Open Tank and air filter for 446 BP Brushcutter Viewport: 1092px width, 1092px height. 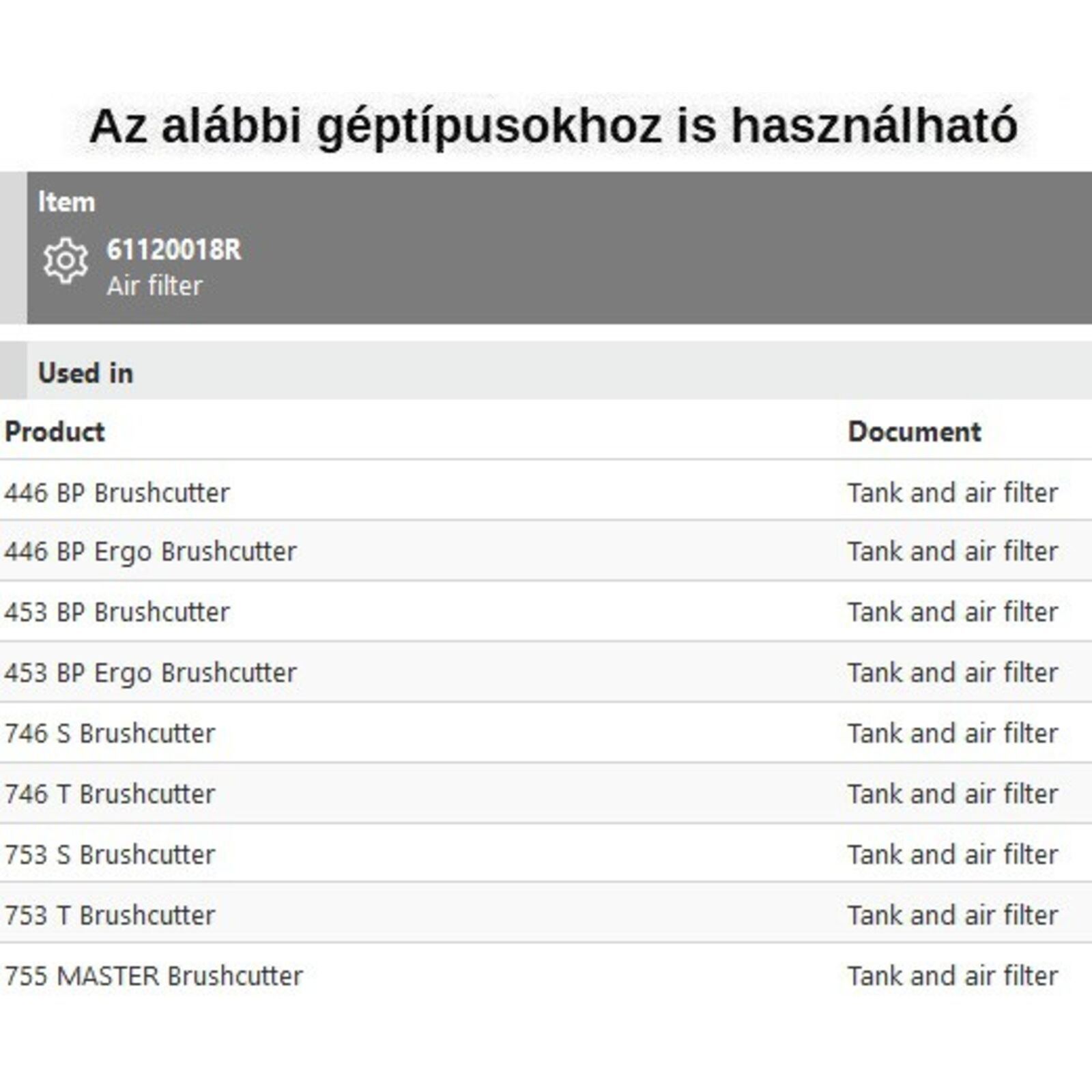952,493
